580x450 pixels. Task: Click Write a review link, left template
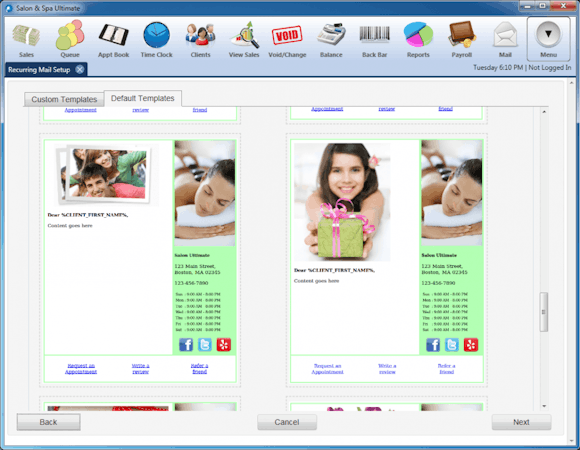(x=141, y=369)
